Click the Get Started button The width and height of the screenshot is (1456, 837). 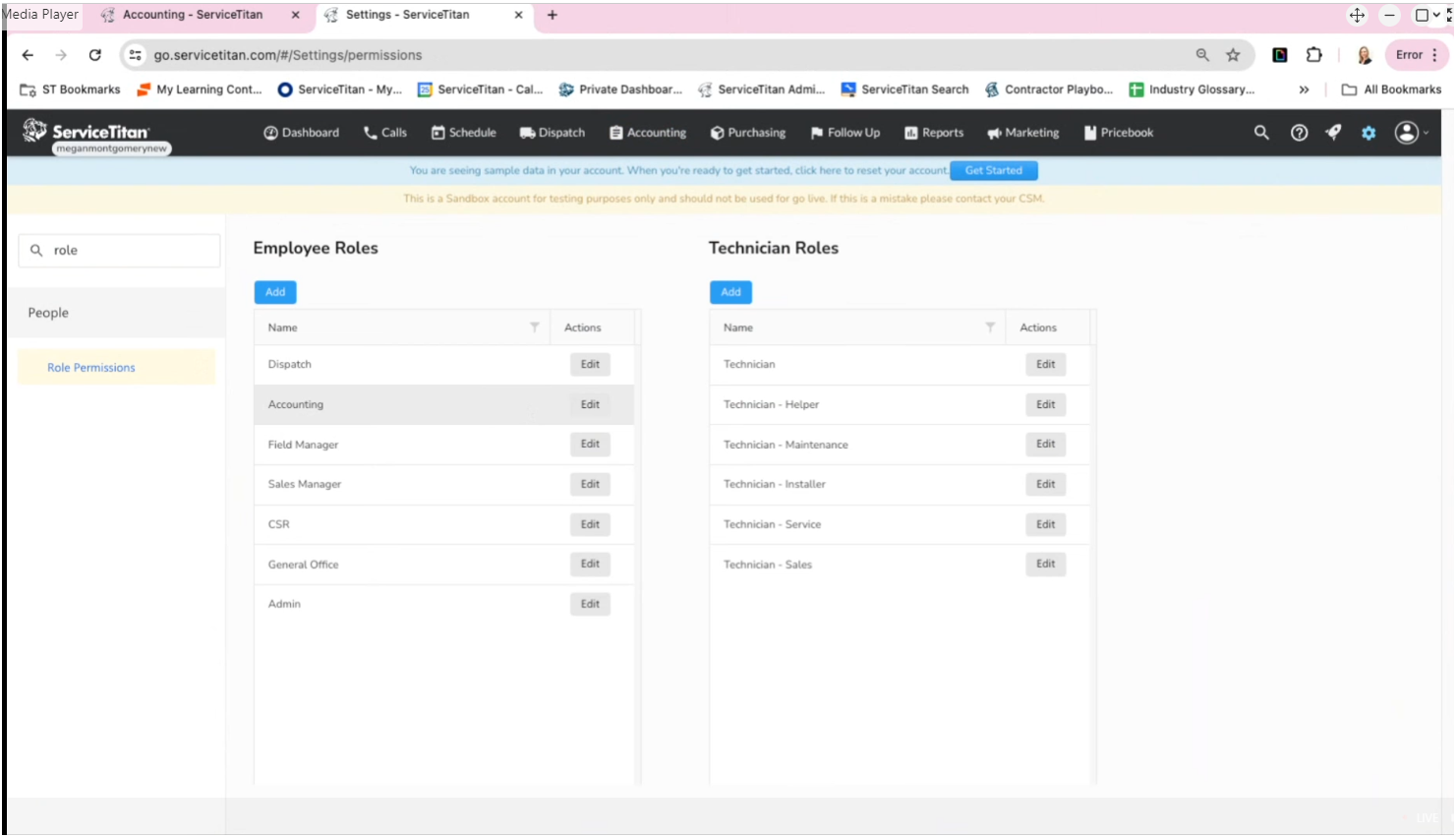click(x=994, y=170)
